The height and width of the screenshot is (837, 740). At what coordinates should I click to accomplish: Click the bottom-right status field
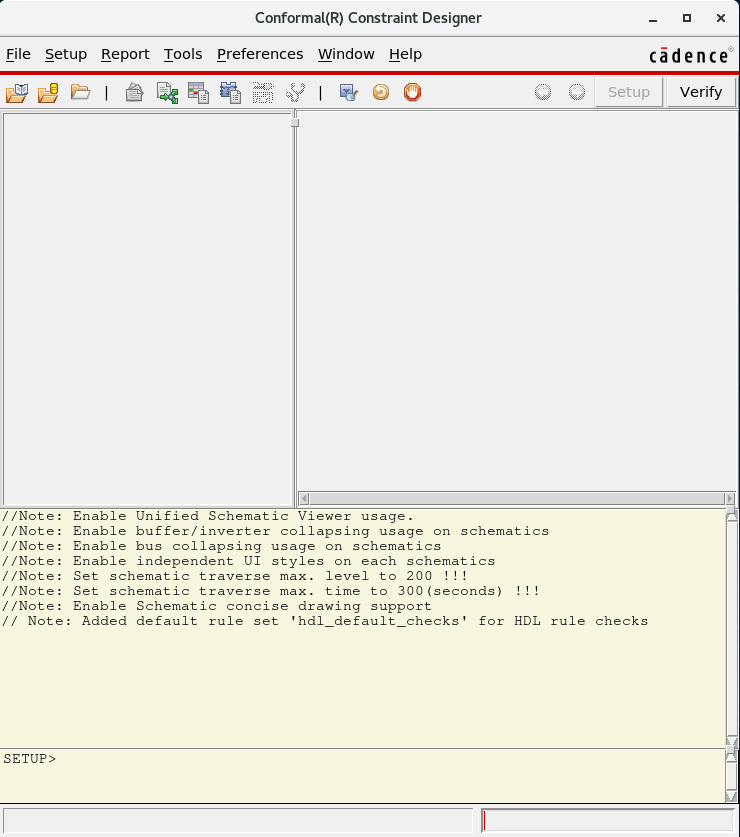coord(608,820)
